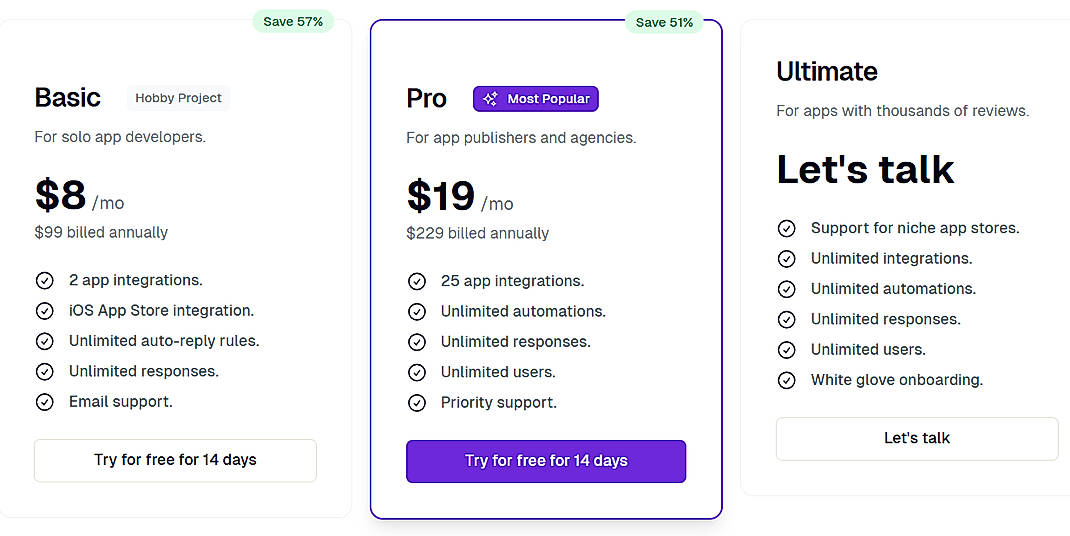
Task: Start Basic plan 14-day free trial
Action: [x=175, y=460]
